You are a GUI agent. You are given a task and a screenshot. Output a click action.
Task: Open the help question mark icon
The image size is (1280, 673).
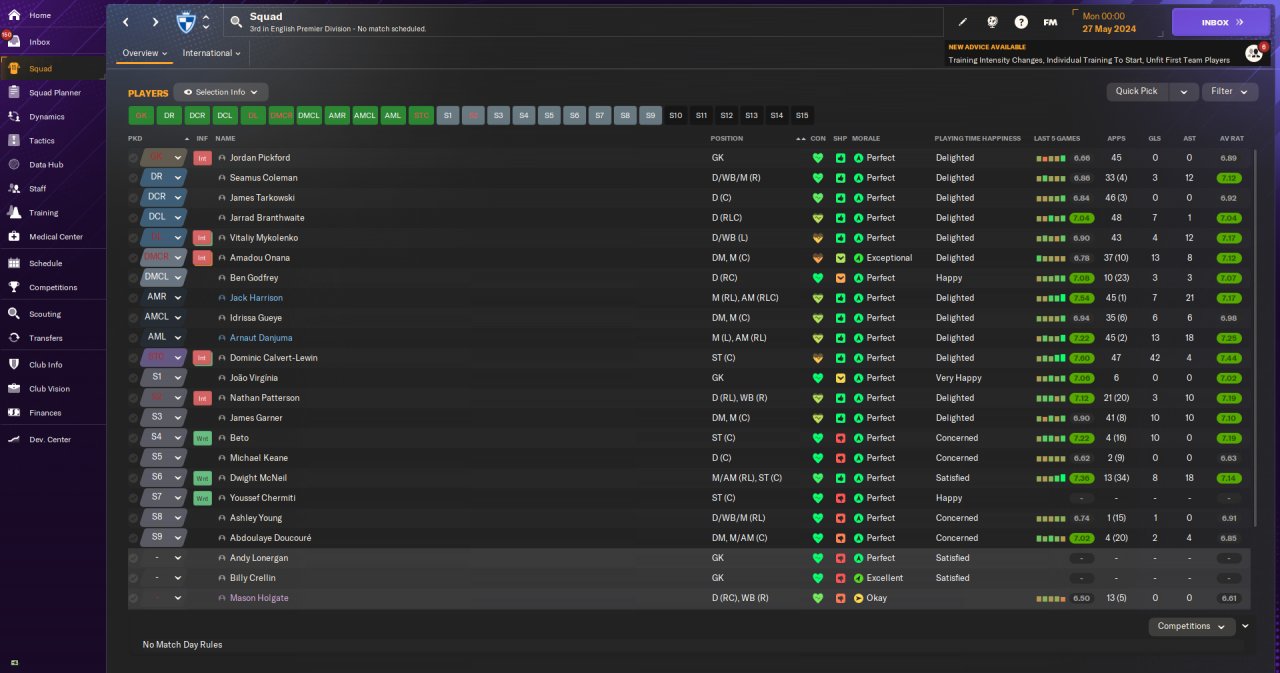click(x=1021, y=21)
